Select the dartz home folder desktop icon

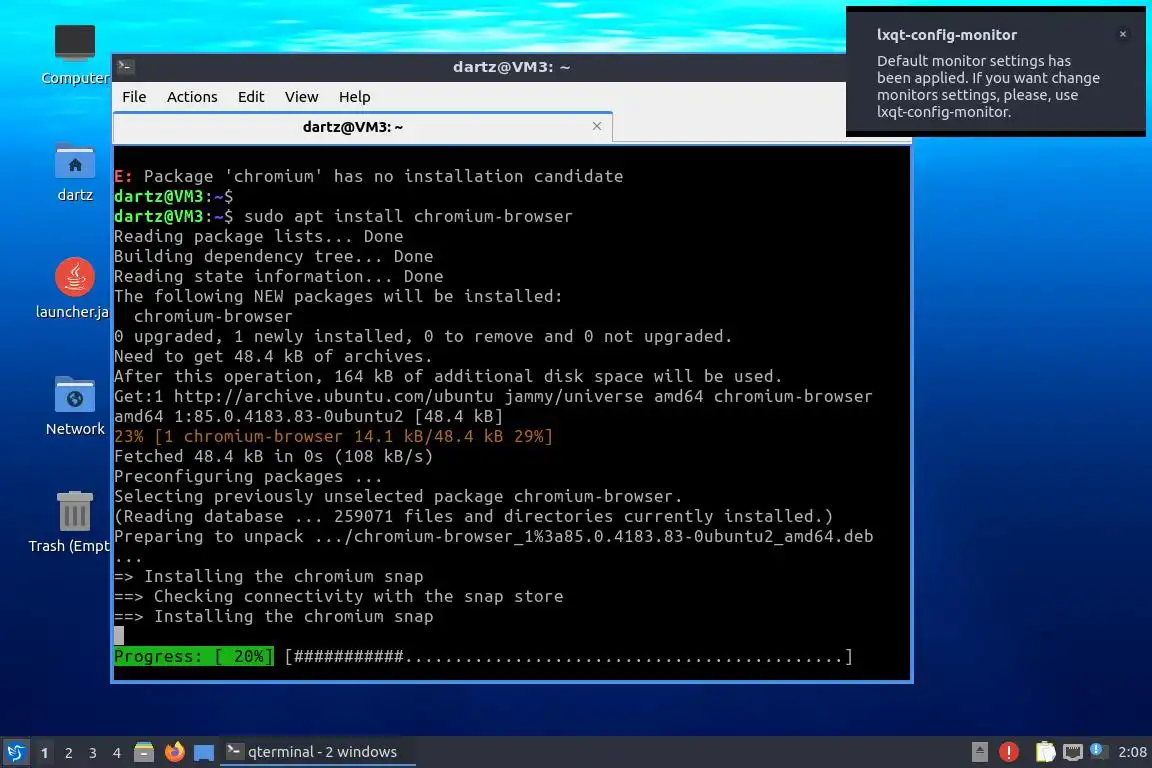coord(75,173)
